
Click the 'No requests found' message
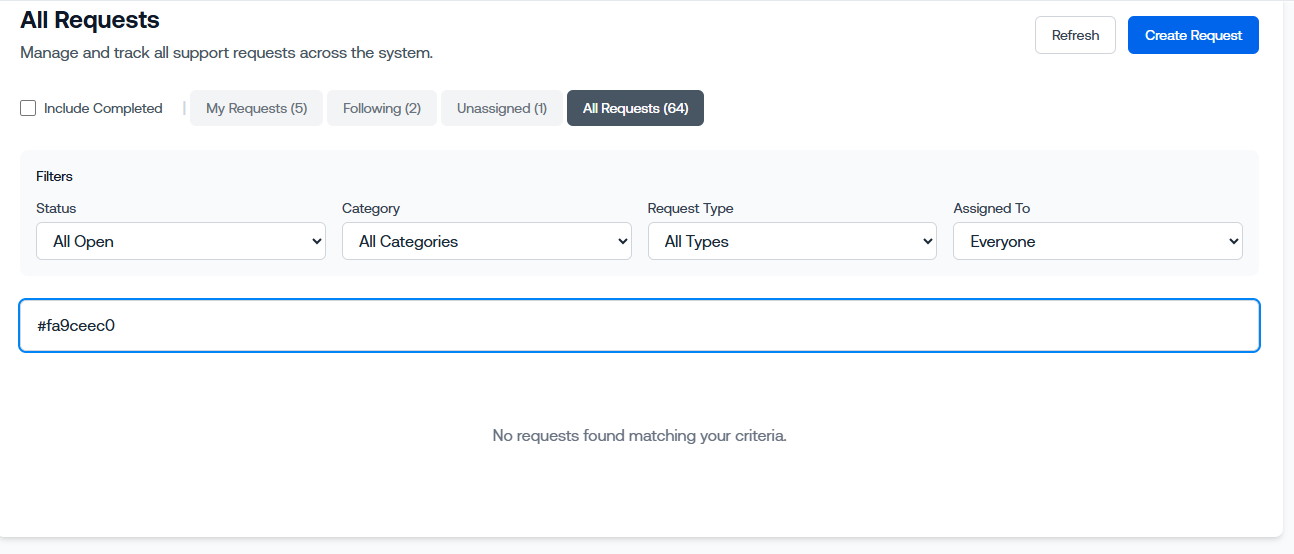click(x=639, y=436)
